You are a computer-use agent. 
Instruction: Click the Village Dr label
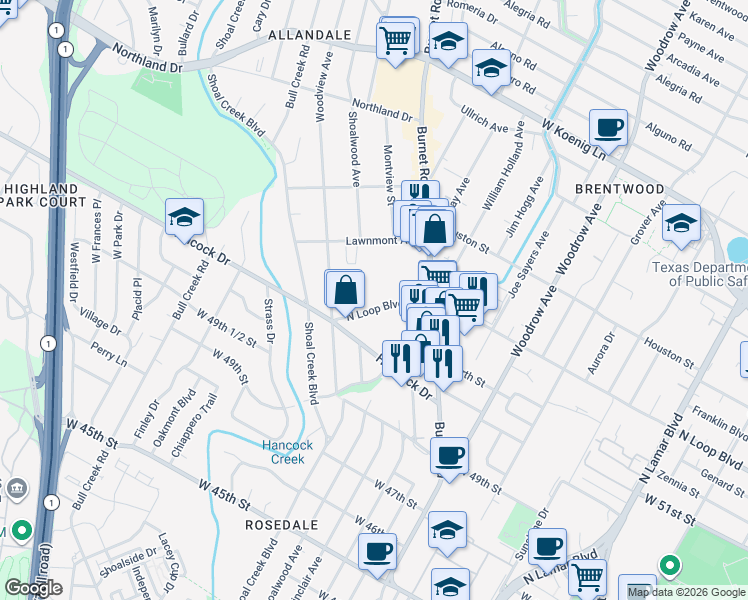pyautogui.click(x=100, y=321)
